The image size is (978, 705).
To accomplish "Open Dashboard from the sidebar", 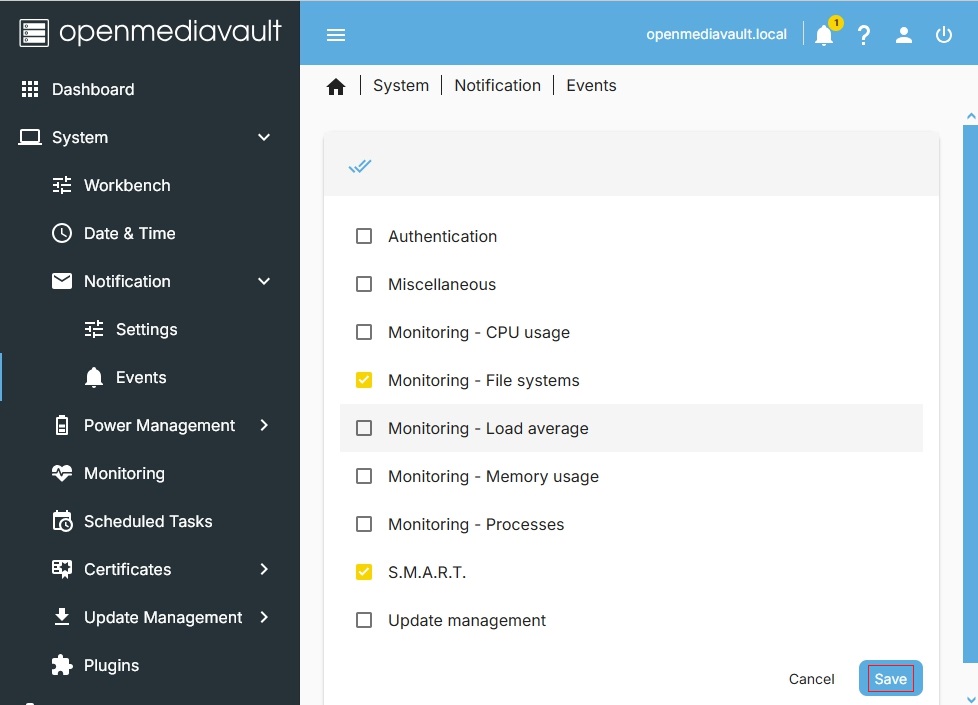I will pyautogui.click(x=93, y=89).
